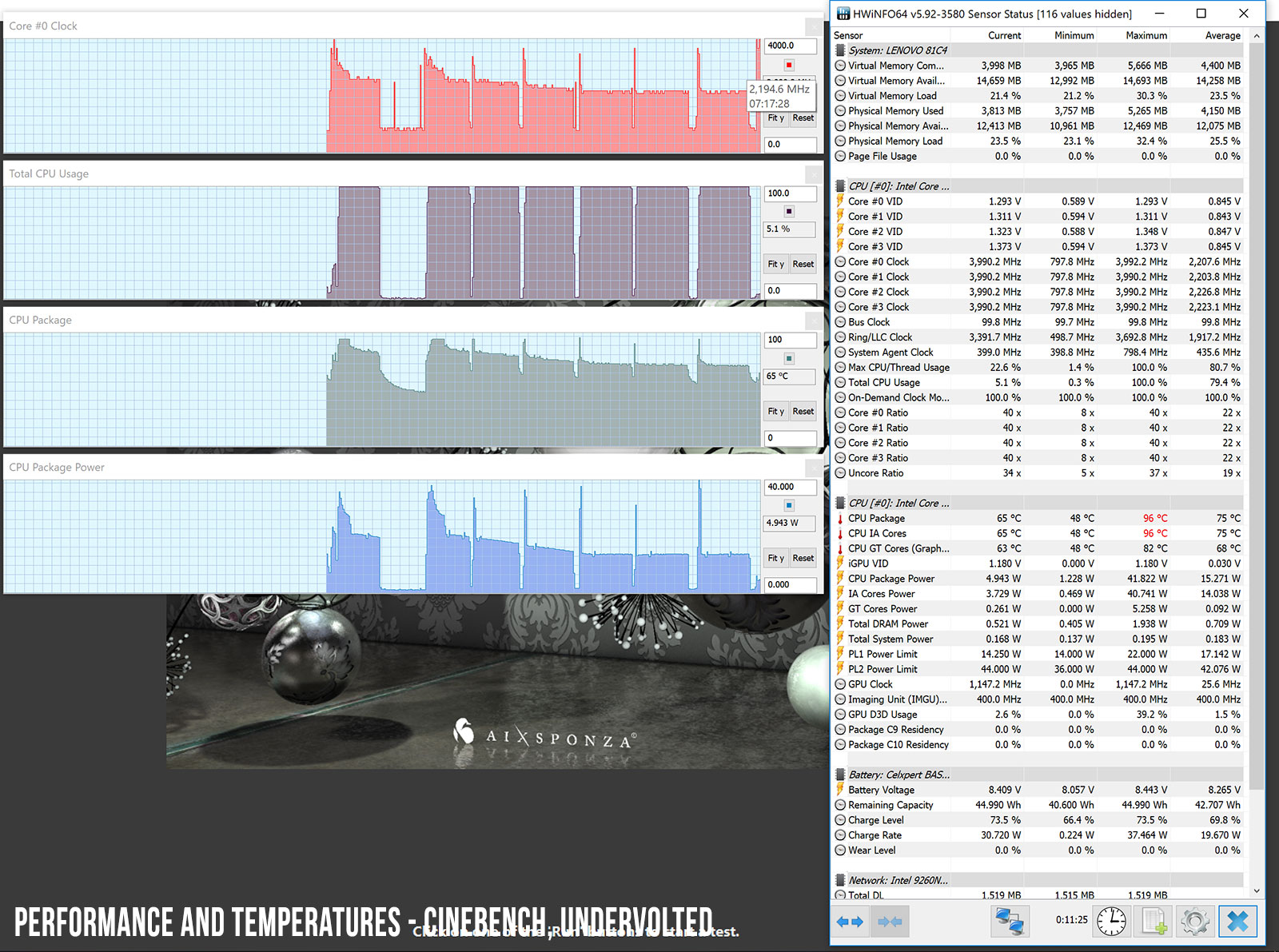Click the chip icon beside Network: Intel 9260N section
1279x952 pixels.
[x=840, y=880]
